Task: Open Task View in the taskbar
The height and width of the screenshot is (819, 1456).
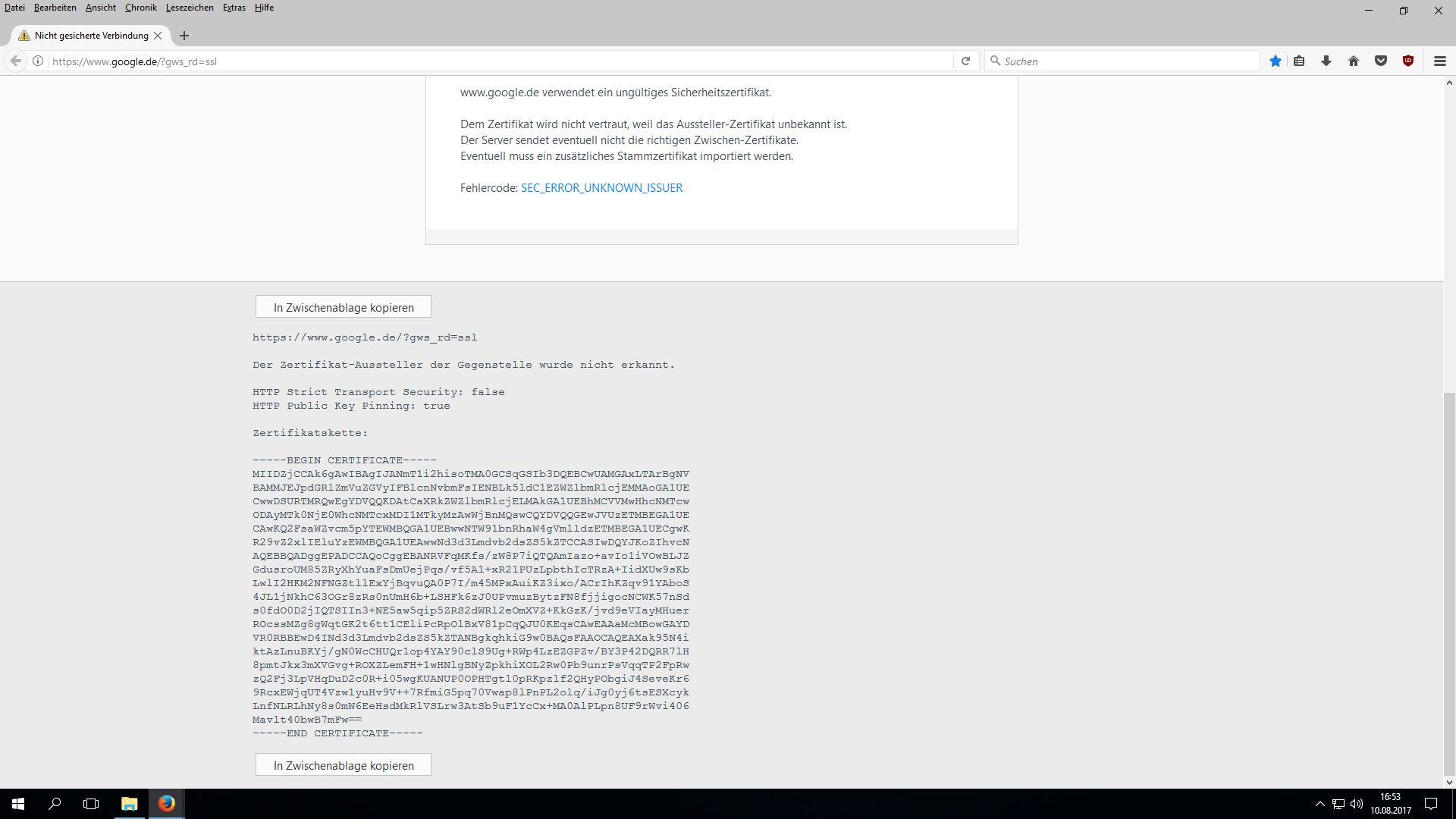Action: (x=91, y=804)
